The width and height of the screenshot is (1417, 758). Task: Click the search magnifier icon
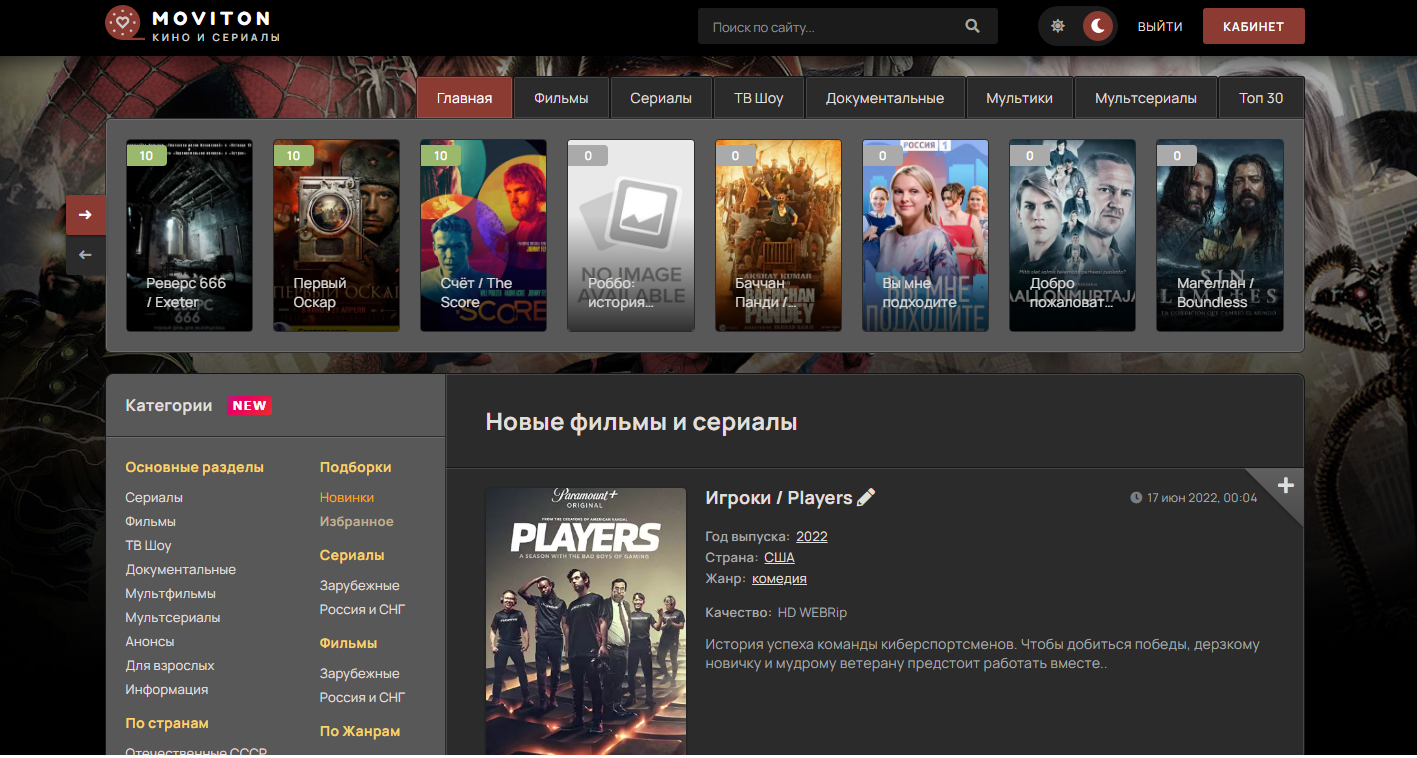point(972,27)
